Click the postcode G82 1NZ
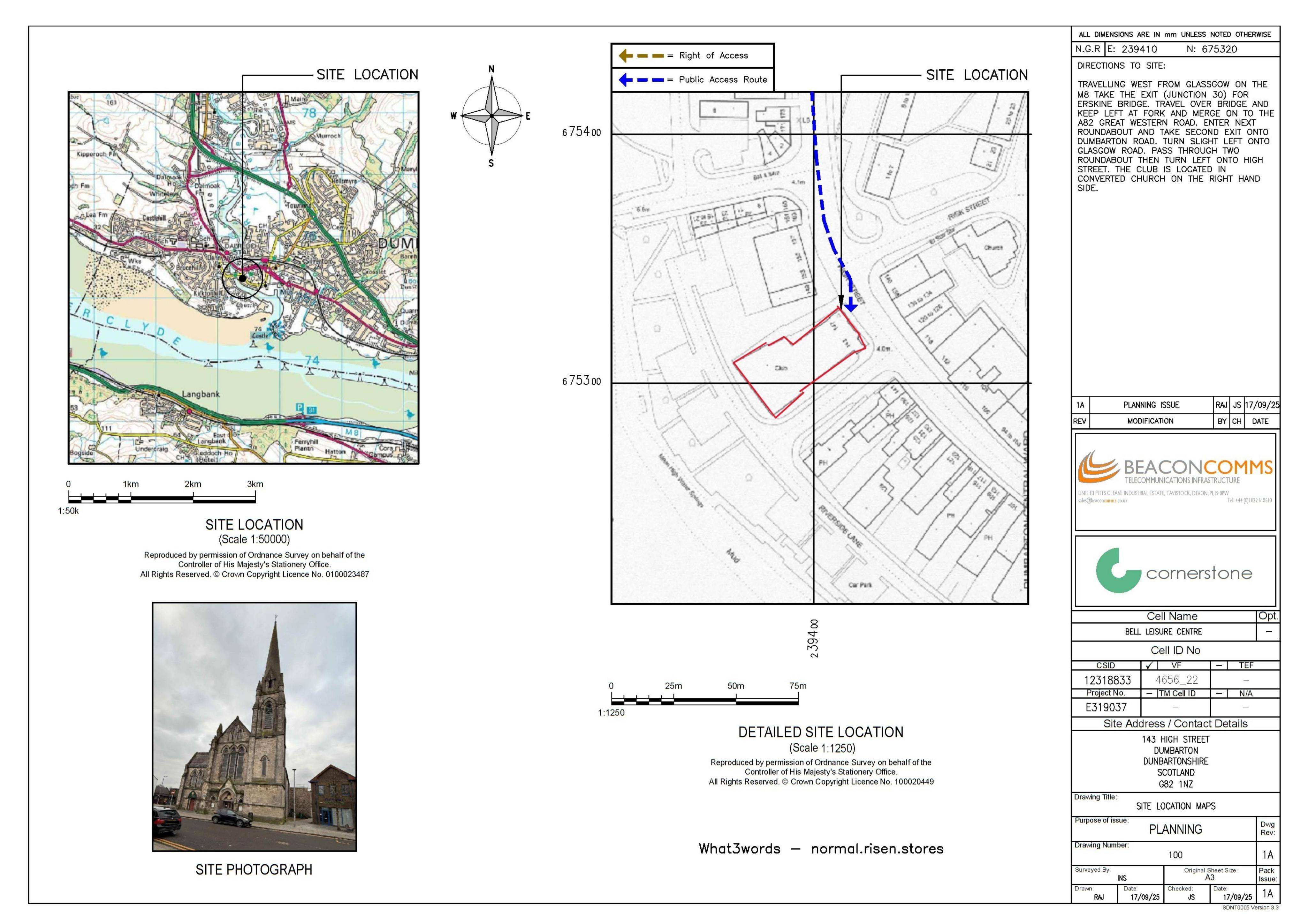The width and height of the screenshot is (1308, 924). click(1175, 785)
